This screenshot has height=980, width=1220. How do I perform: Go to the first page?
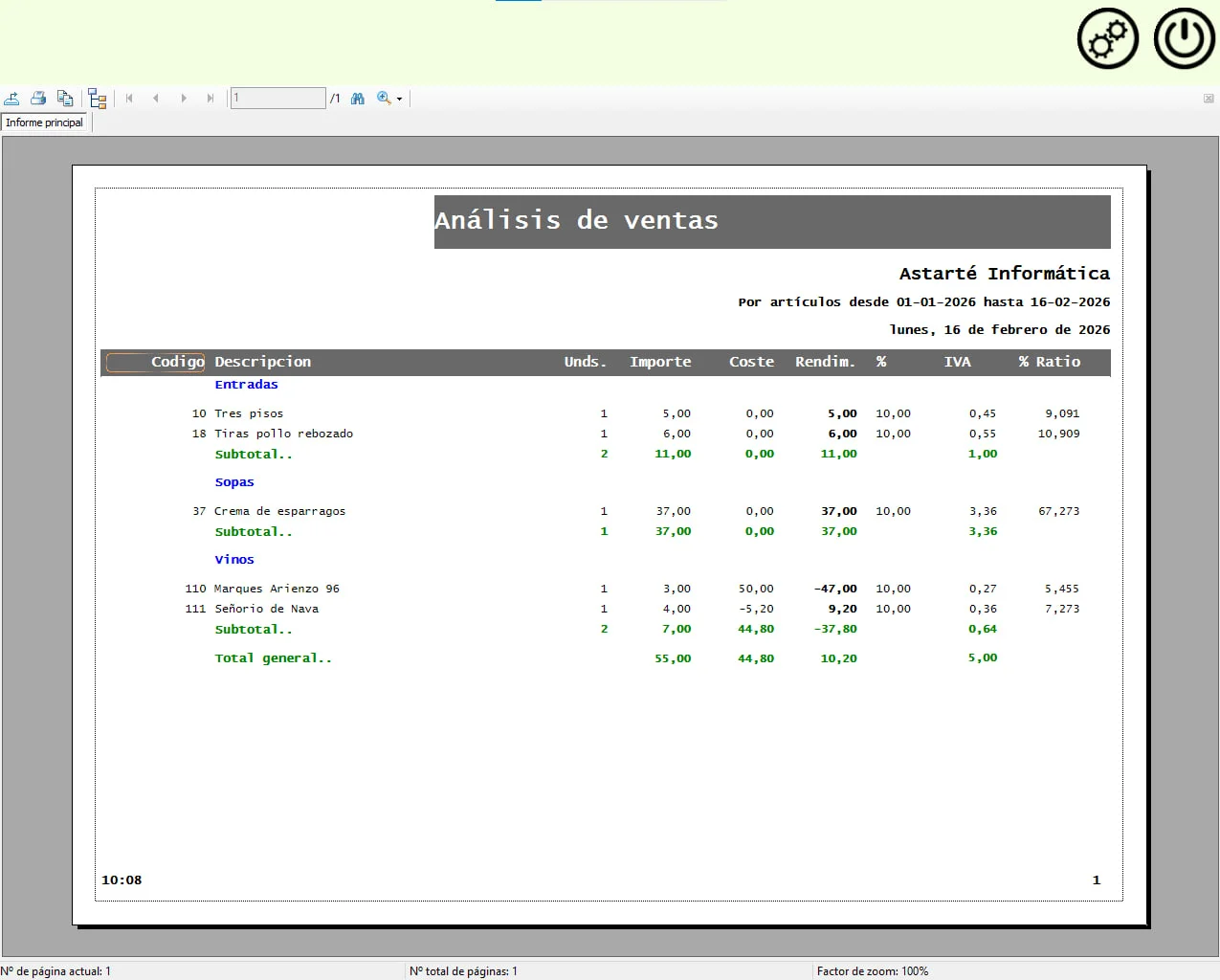pyautogui.click(x=129, y=99)
